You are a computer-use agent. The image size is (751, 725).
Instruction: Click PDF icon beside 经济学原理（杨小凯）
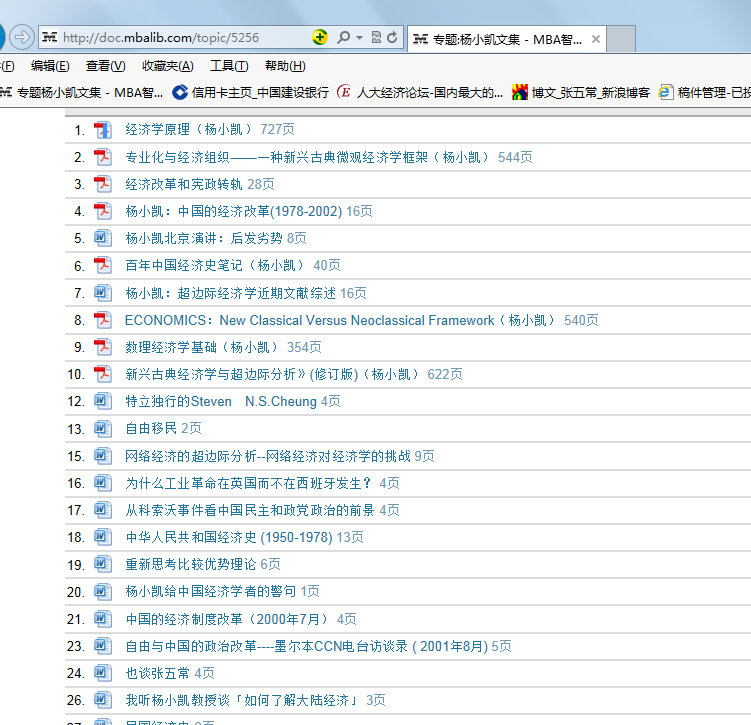(102, 130)
